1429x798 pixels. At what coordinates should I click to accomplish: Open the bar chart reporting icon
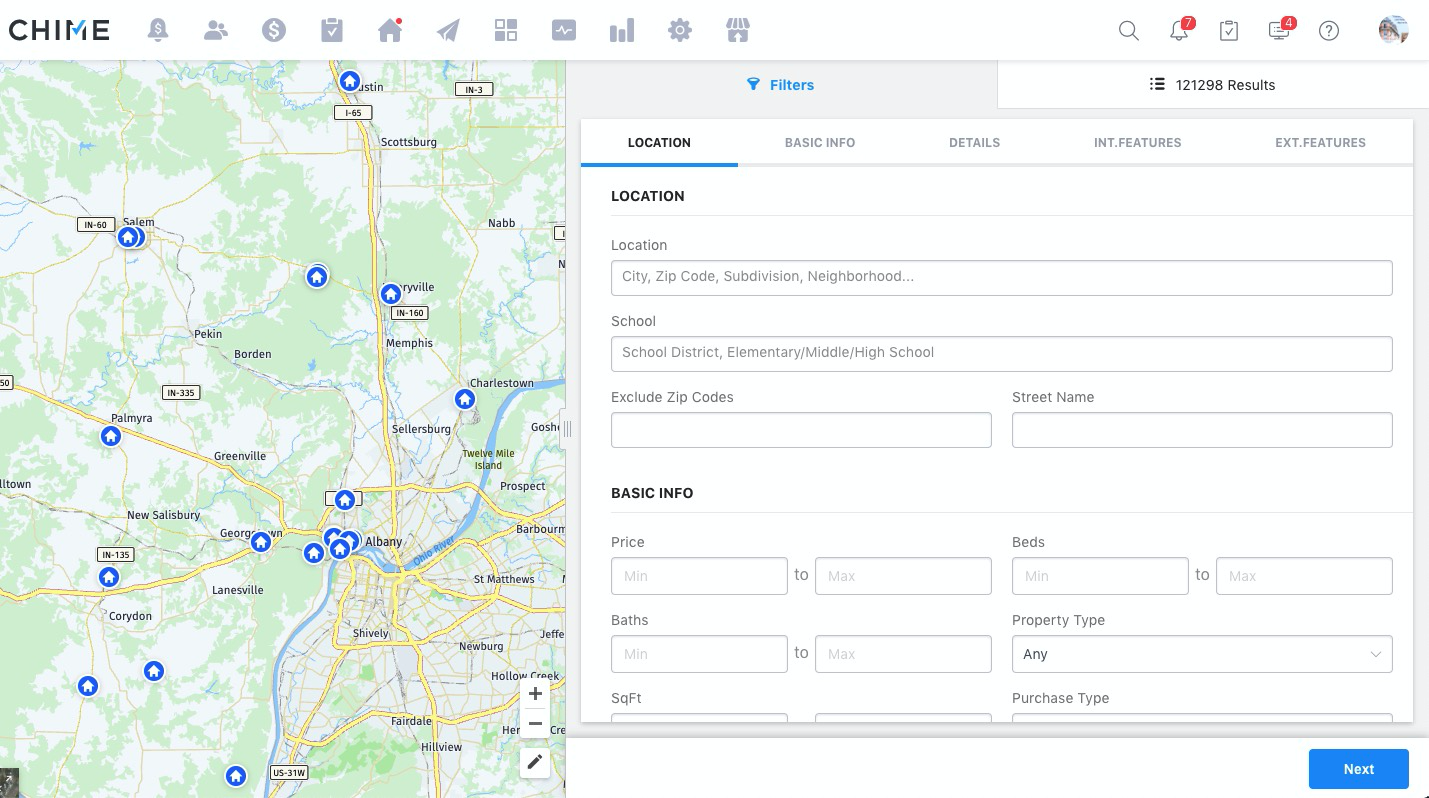point(622,30)
